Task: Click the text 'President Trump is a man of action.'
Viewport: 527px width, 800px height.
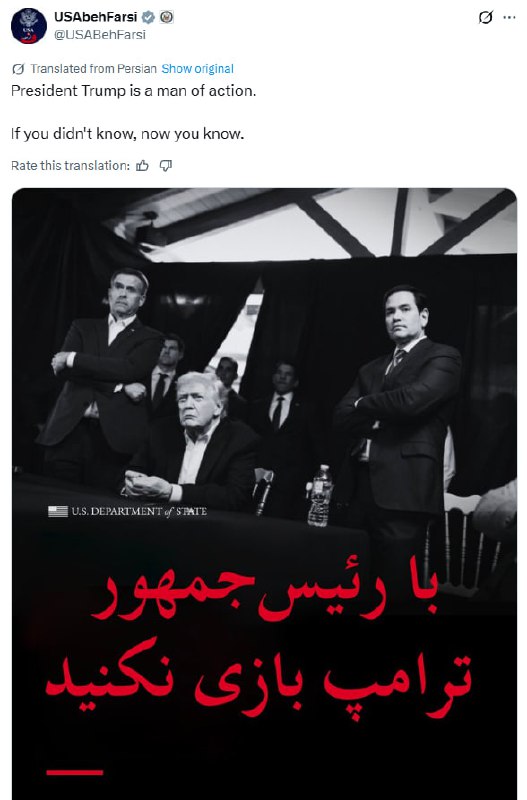Action: 134,91
